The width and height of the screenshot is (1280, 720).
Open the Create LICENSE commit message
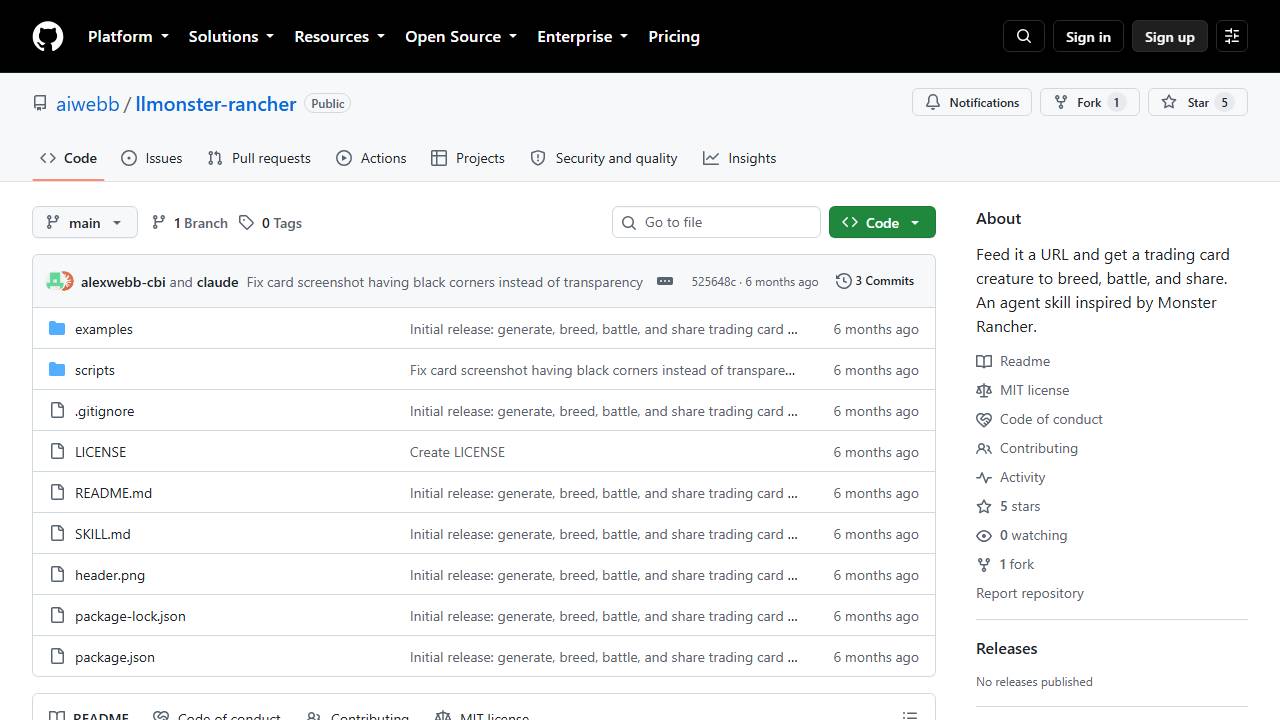(458, 452)
